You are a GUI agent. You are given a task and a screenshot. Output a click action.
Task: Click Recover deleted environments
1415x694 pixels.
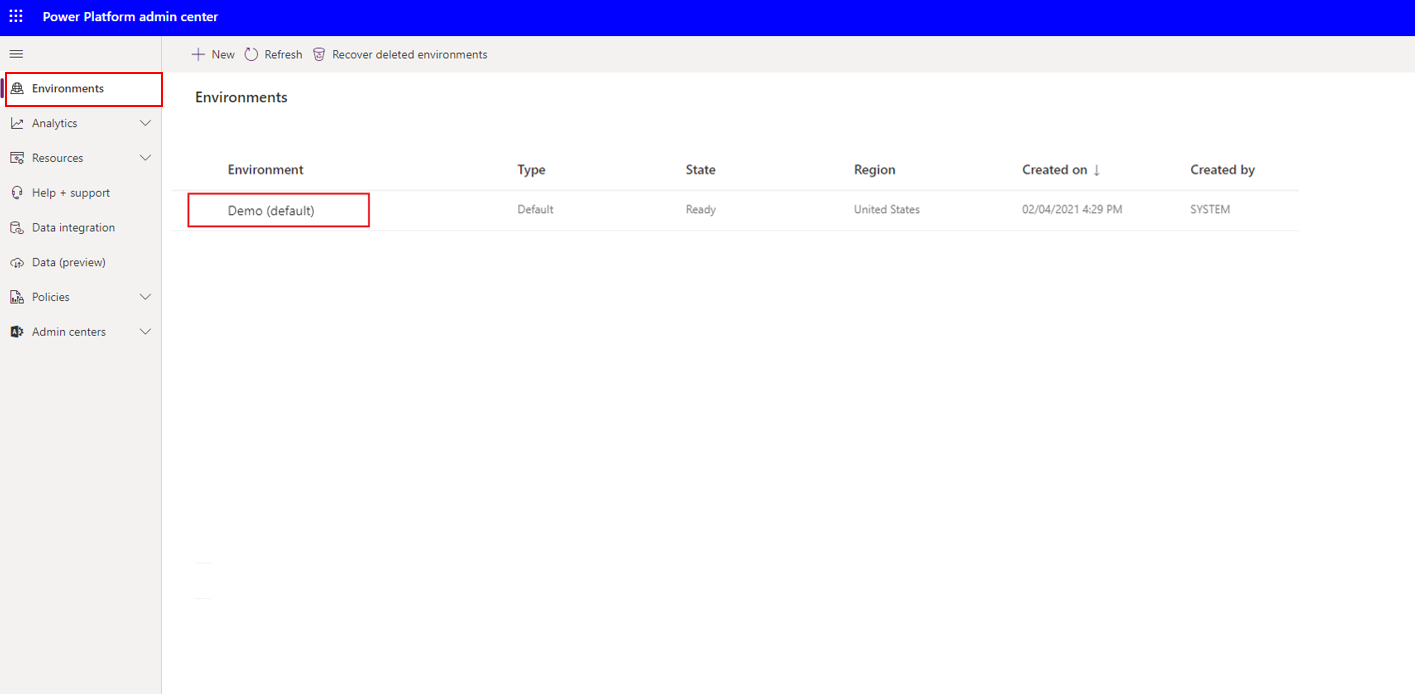(x=399, y=54)
